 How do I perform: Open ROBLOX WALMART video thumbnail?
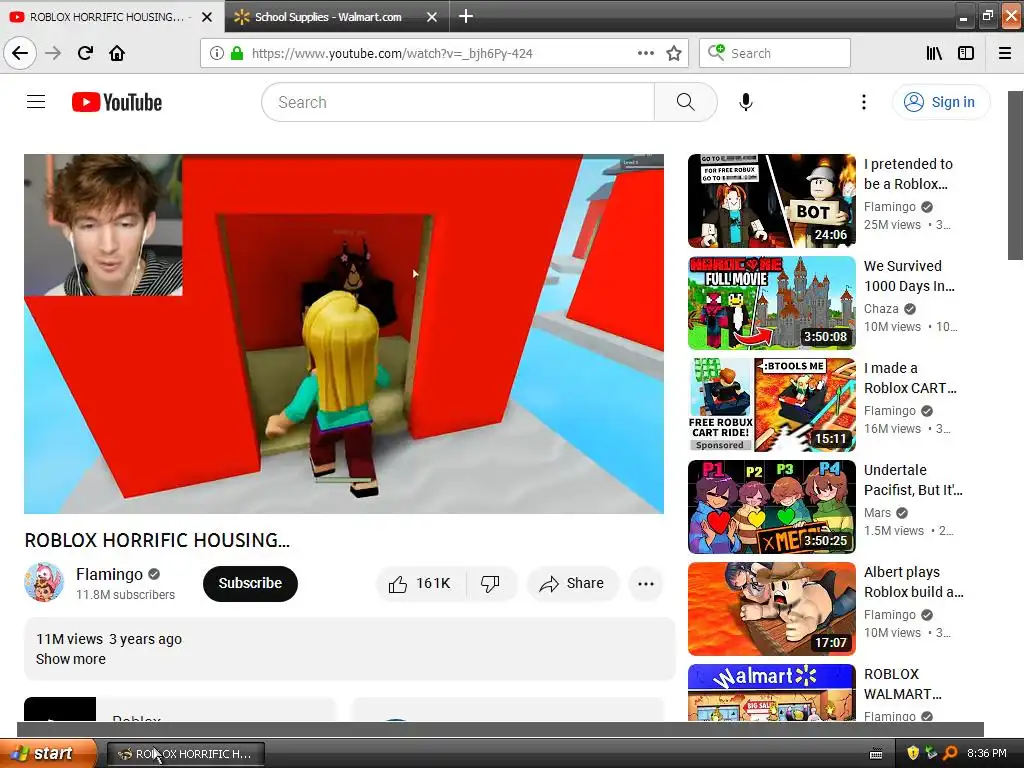(771, 692)
